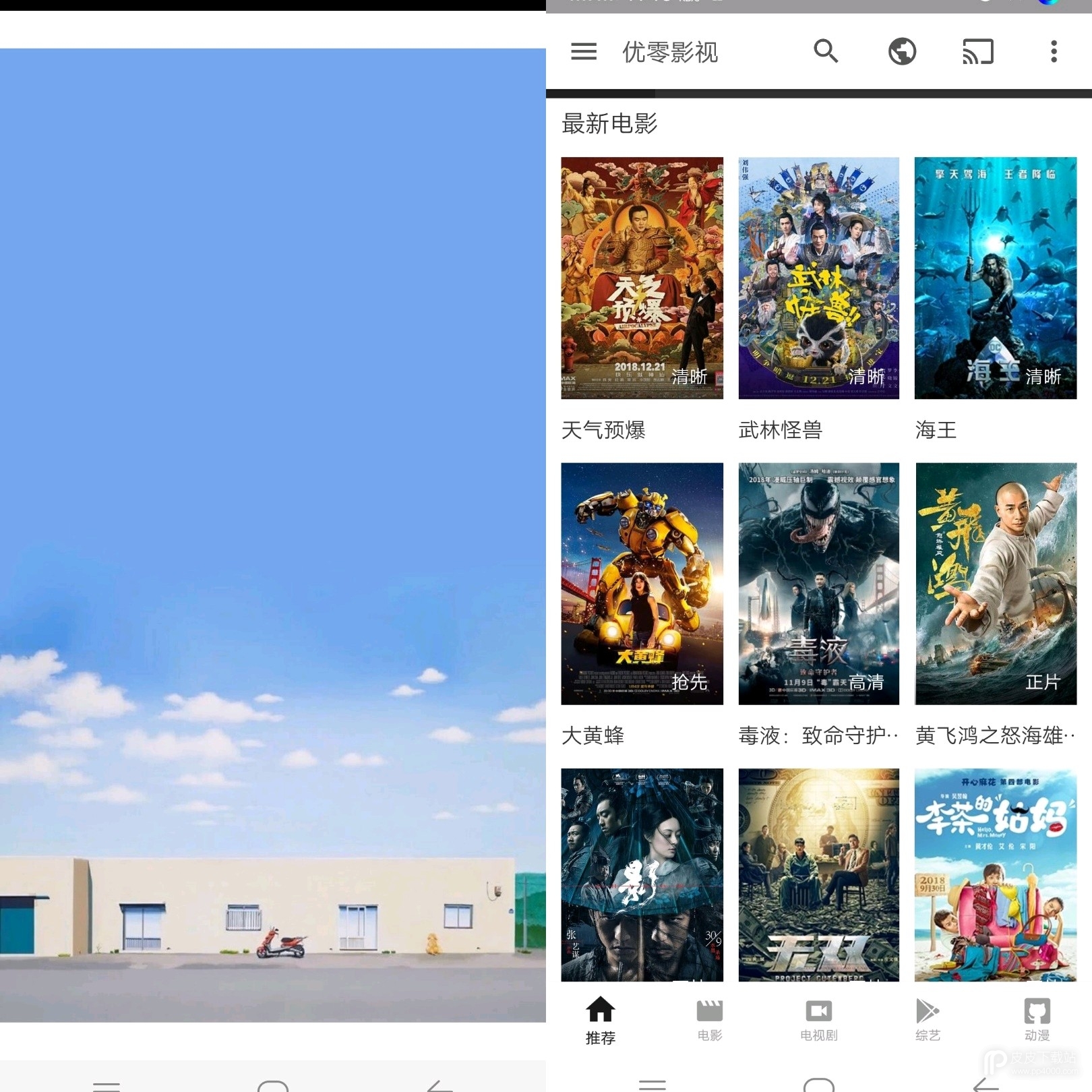Open the 黄飞鸿之怒海雄 poster
1092x1092 pixels.
tap(995, 583)
